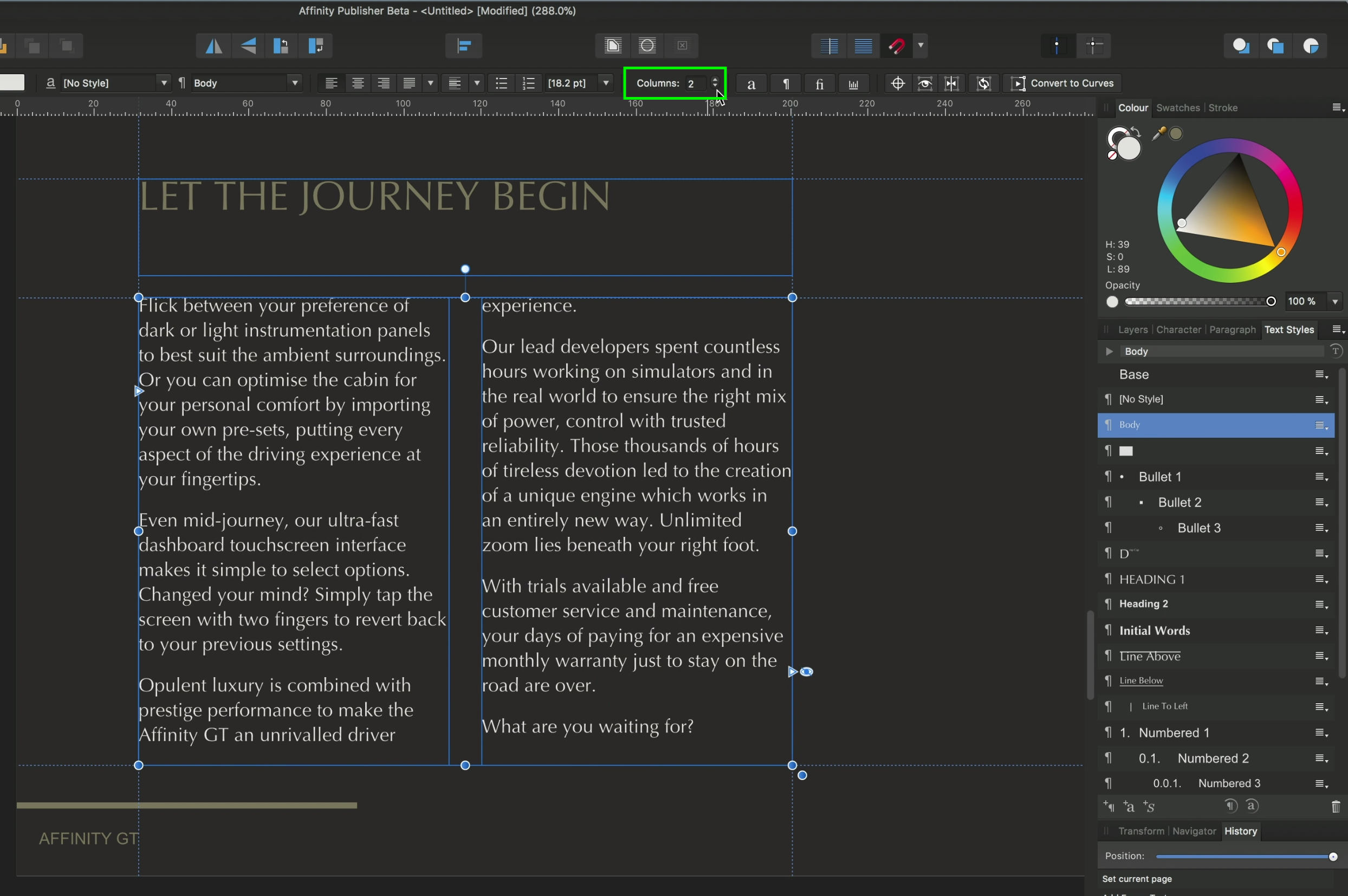This screenshot has height=896, width=1348.
Task: Click the bulleted list icon
Action: pyautogui.click(x=501, y=83)
